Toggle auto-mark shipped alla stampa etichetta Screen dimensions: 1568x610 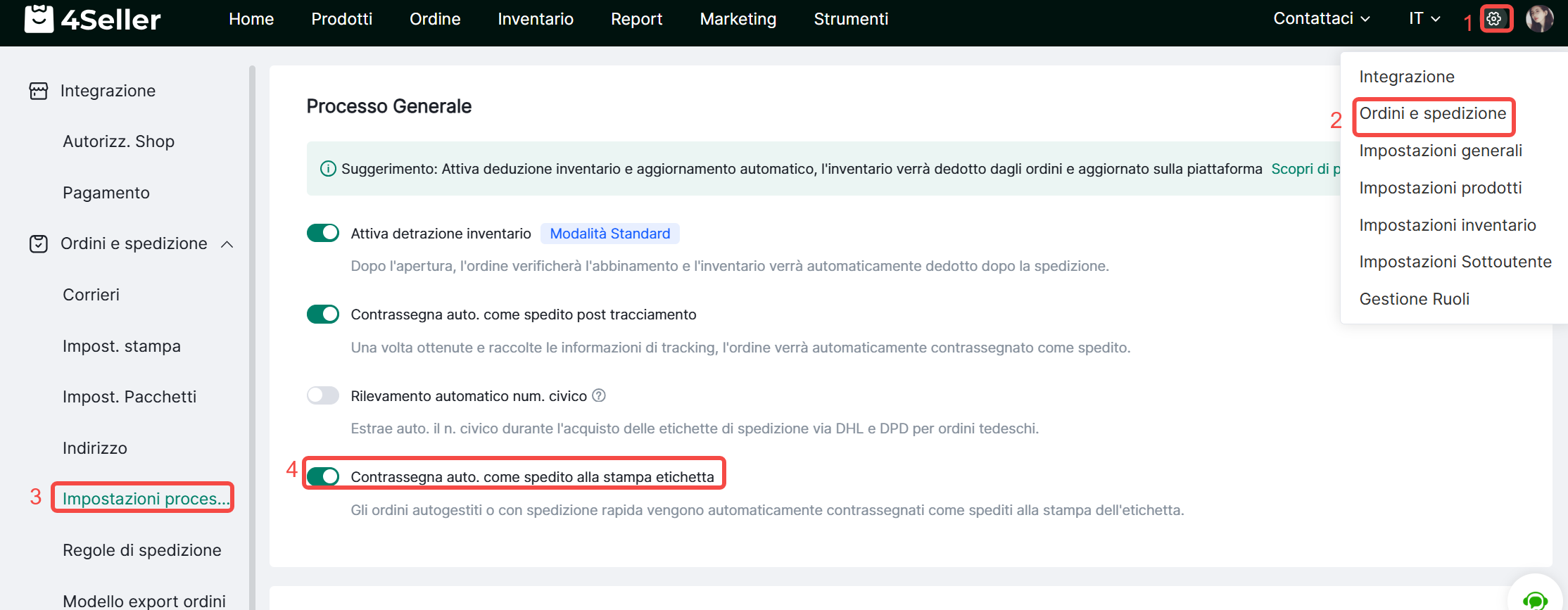point(323,476)
